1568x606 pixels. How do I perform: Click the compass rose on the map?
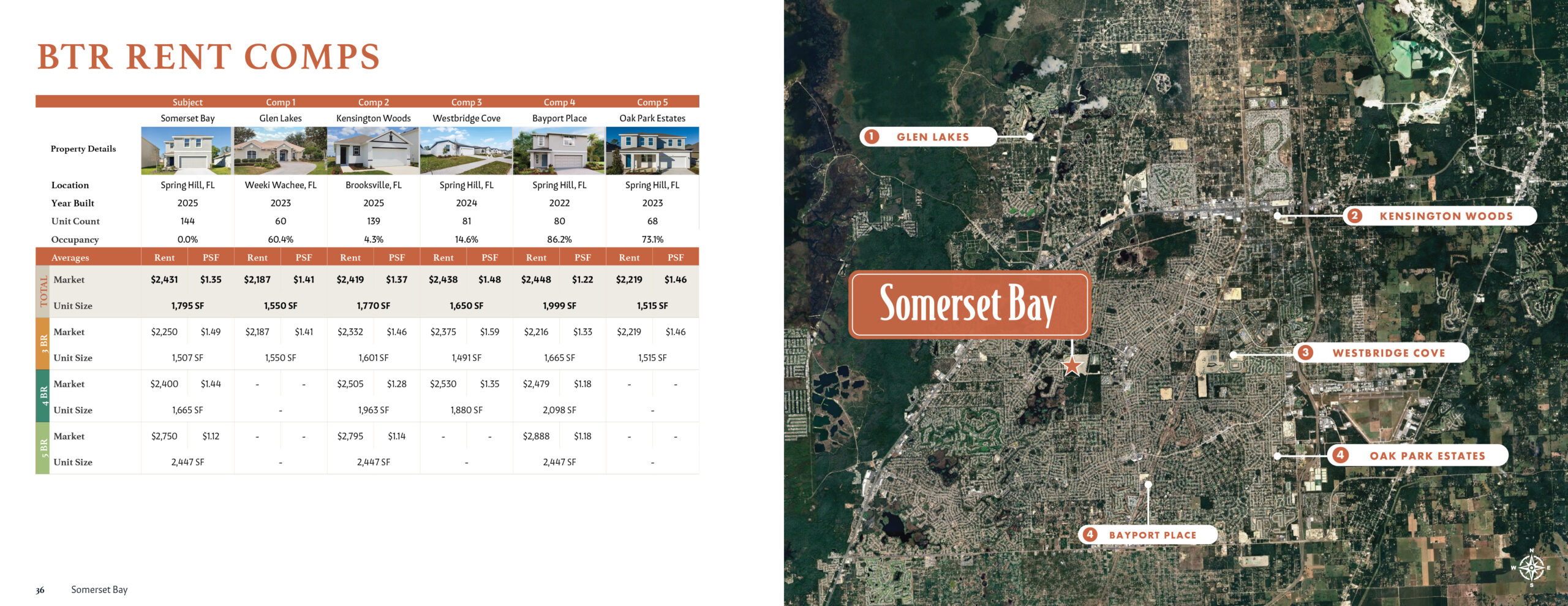coord(1531,568)
